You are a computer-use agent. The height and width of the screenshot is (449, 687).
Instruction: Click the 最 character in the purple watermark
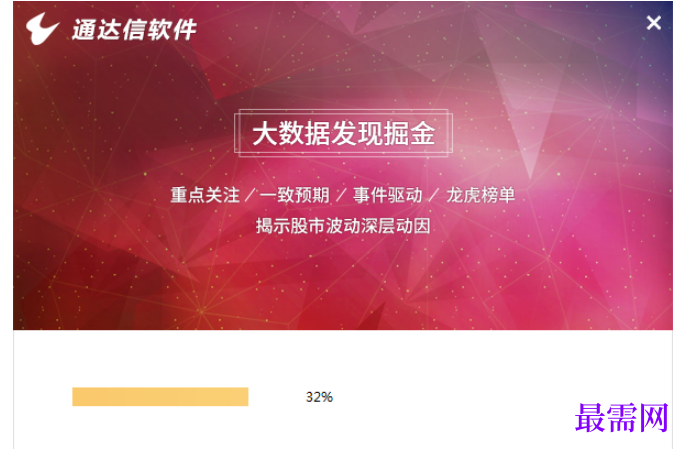(x=590, y=418)
